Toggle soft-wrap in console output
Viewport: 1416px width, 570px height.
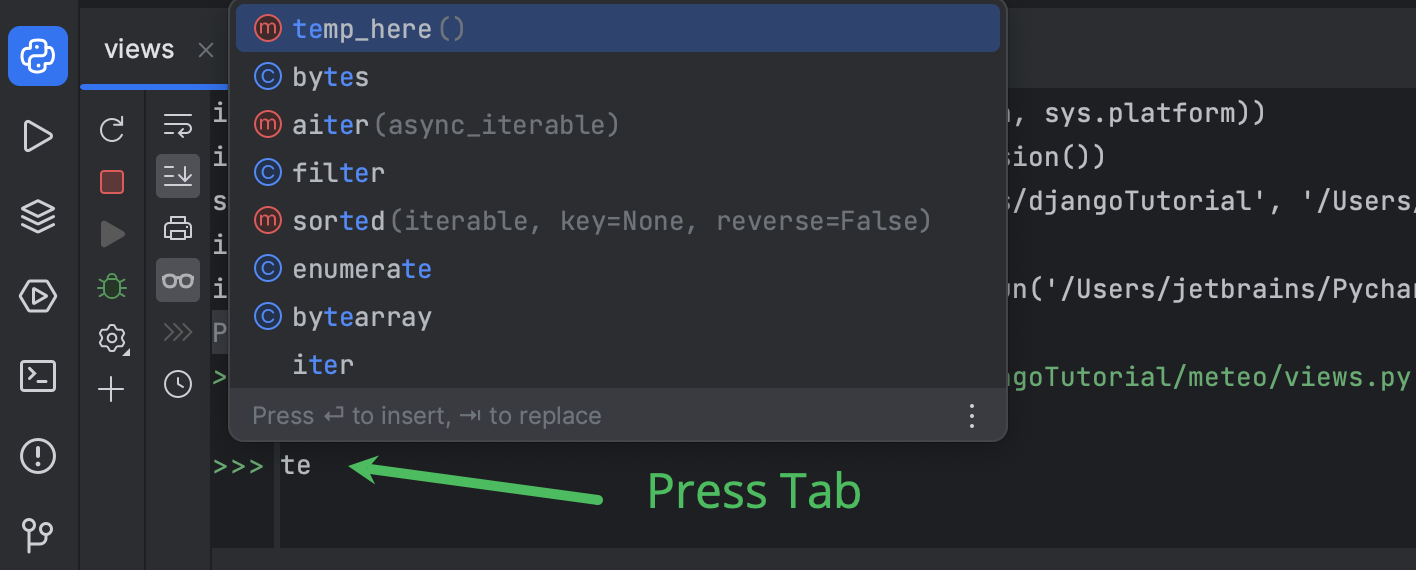pyautogui.click(x=178, y=125)
